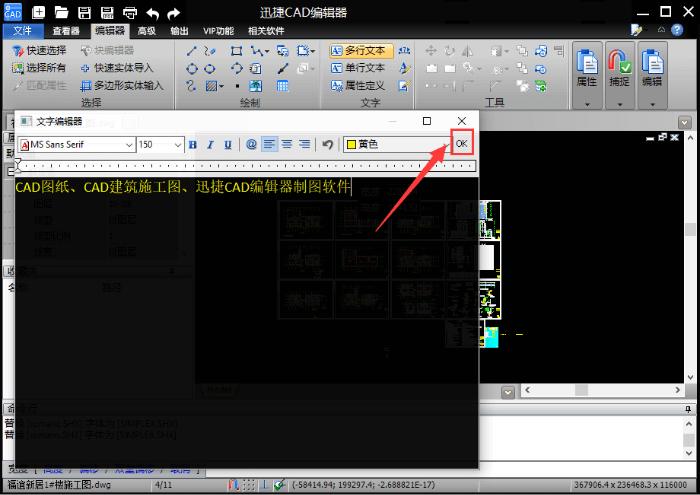Switch to the 高级 tab
The height and width of the screenshot is (495, 700).
146,30
